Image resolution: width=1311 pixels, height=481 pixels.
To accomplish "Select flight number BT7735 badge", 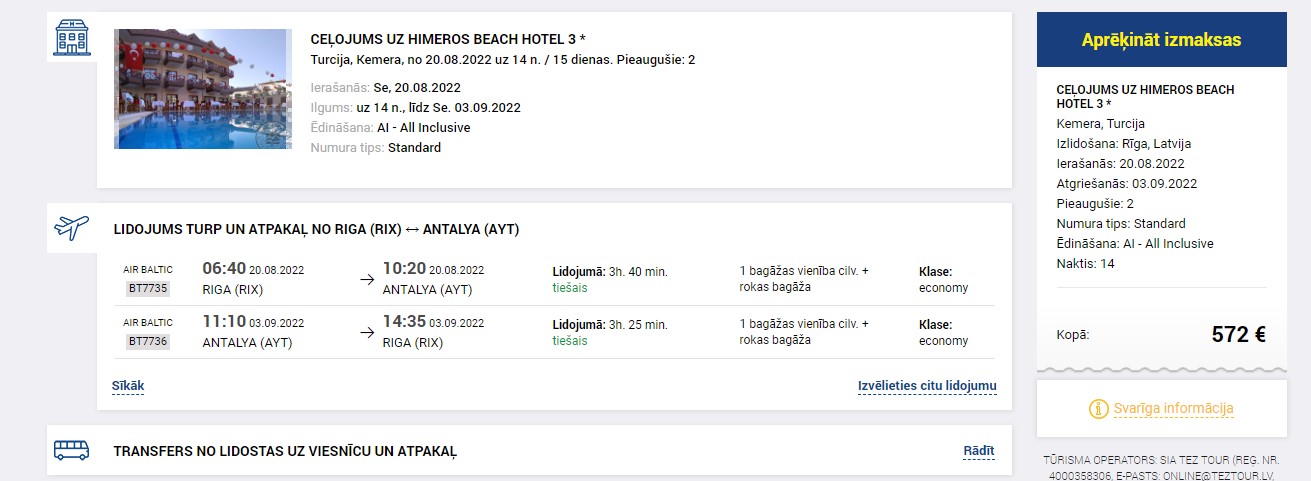I will point(148,288).
